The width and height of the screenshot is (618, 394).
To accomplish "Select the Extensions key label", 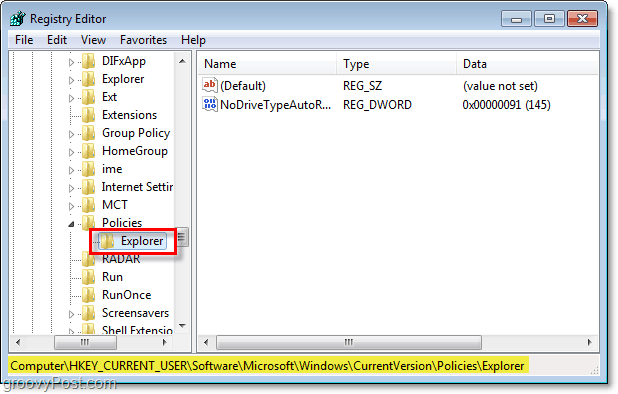I will click(x=129, y=115).
